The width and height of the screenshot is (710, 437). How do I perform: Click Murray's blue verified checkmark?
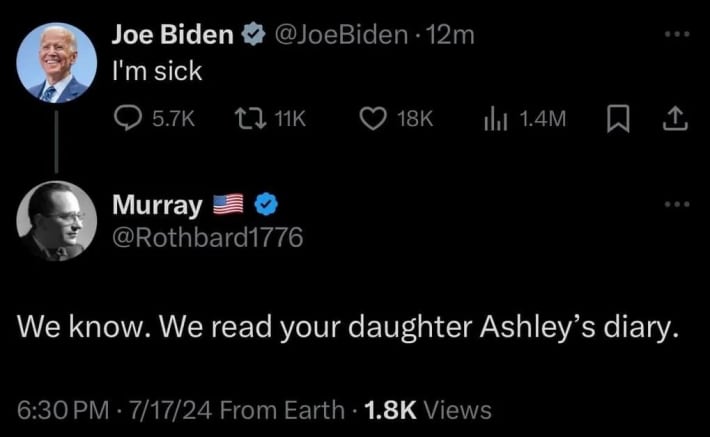coord(266,205)
